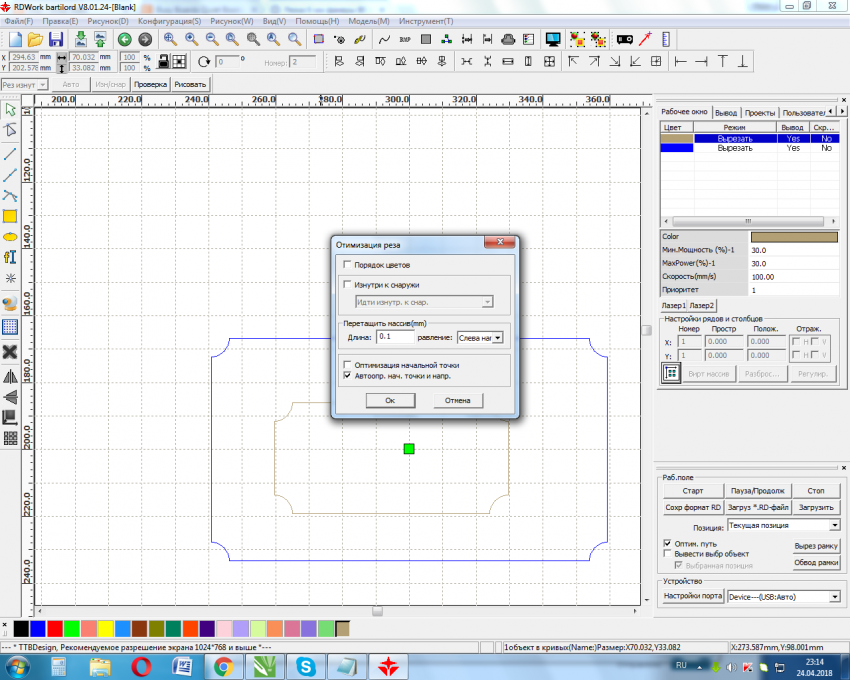Enable the Порядок цветов checkbox
Image resolution: width=850 pixels, height=680 pixels.
pyautogui.click(x=346, y=264)
